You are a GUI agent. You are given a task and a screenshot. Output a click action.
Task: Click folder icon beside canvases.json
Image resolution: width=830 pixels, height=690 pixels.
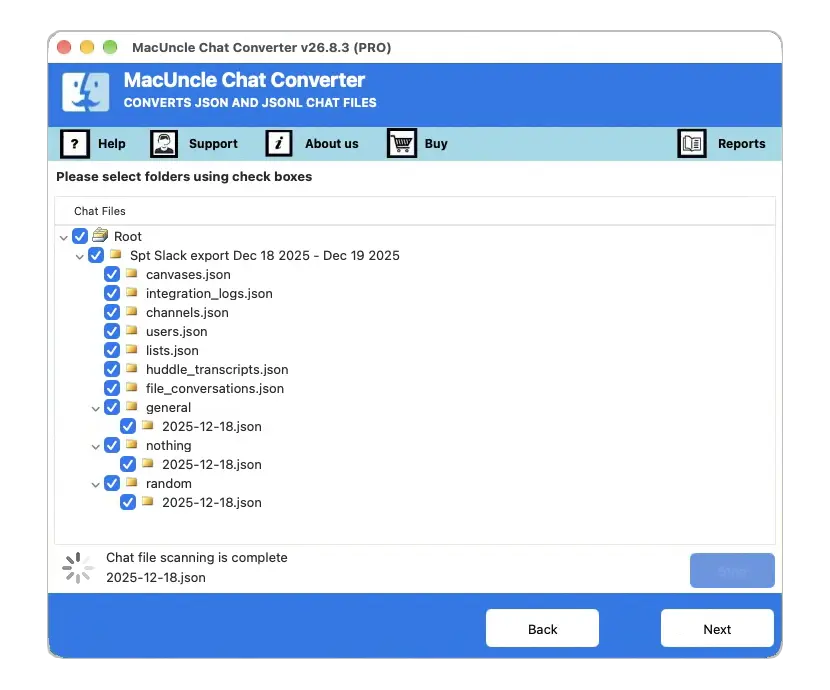[x=132, y=274]
